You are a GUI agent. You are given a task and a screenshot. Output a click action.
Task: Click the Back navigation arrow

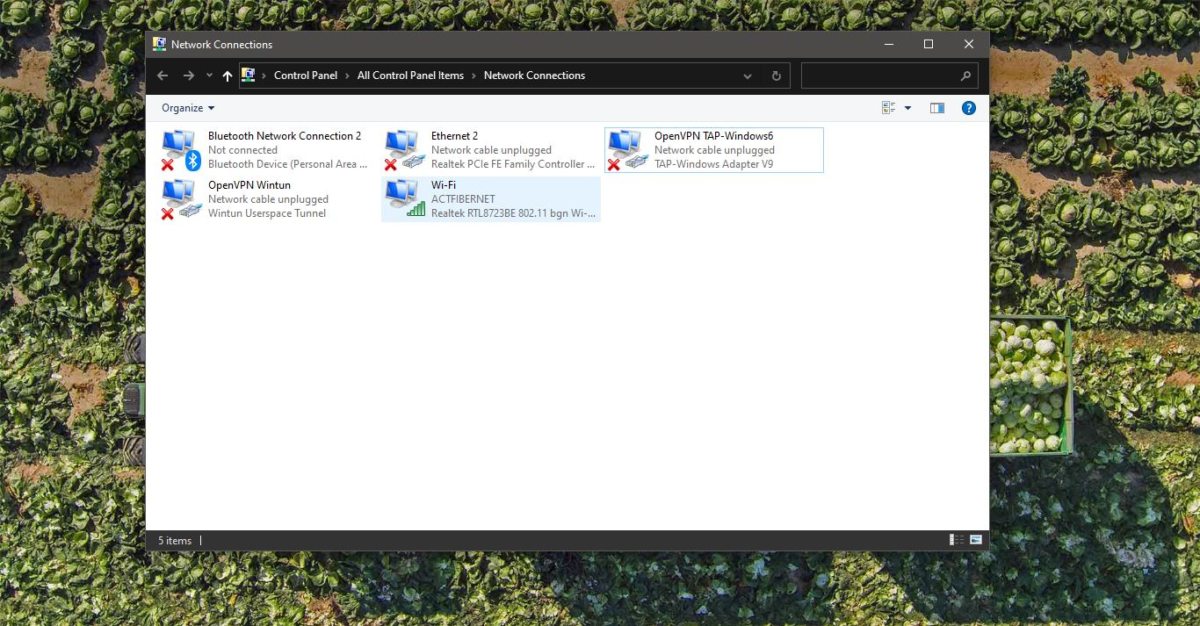click(x=162, y=75)
